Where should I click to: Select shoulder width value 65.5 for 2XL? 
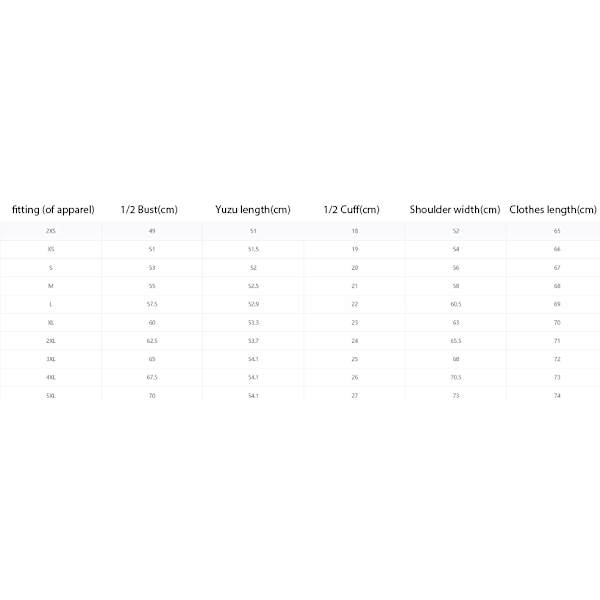tap(456, 341)
